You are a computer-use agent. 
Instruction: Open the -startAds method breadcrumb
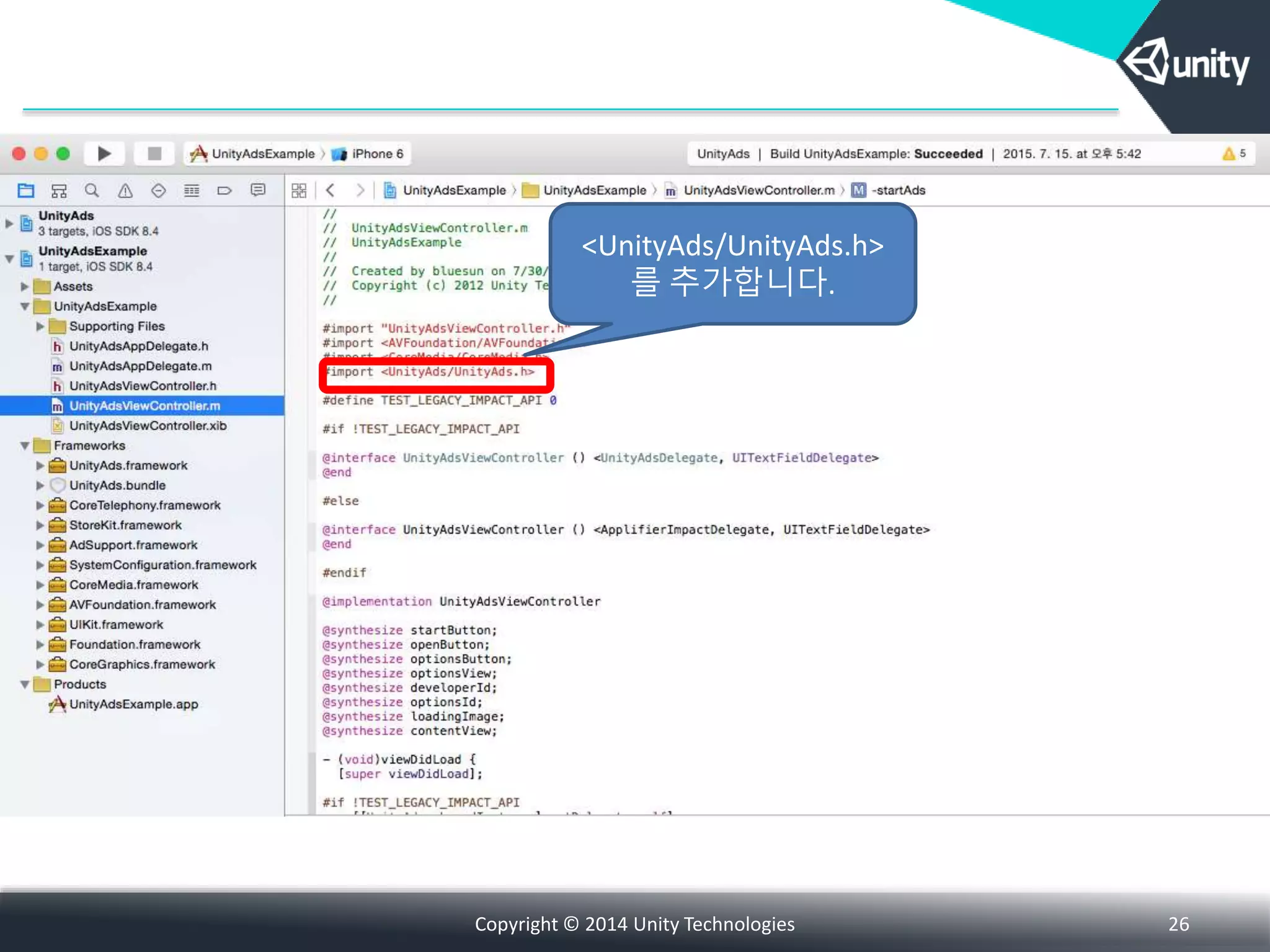889,190
